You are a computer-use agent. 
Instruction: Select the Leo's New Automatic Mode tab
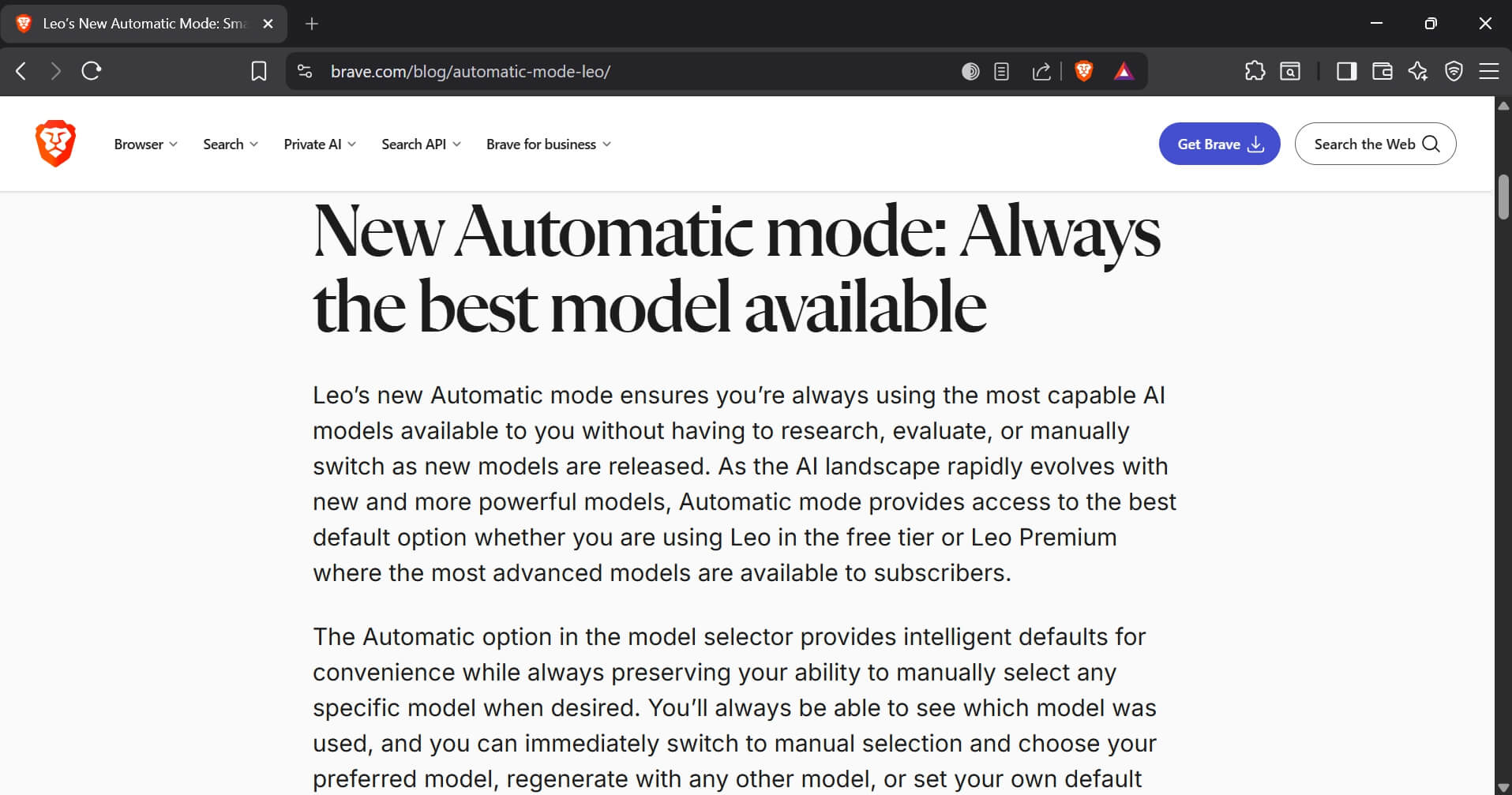(x=142, y=24)
